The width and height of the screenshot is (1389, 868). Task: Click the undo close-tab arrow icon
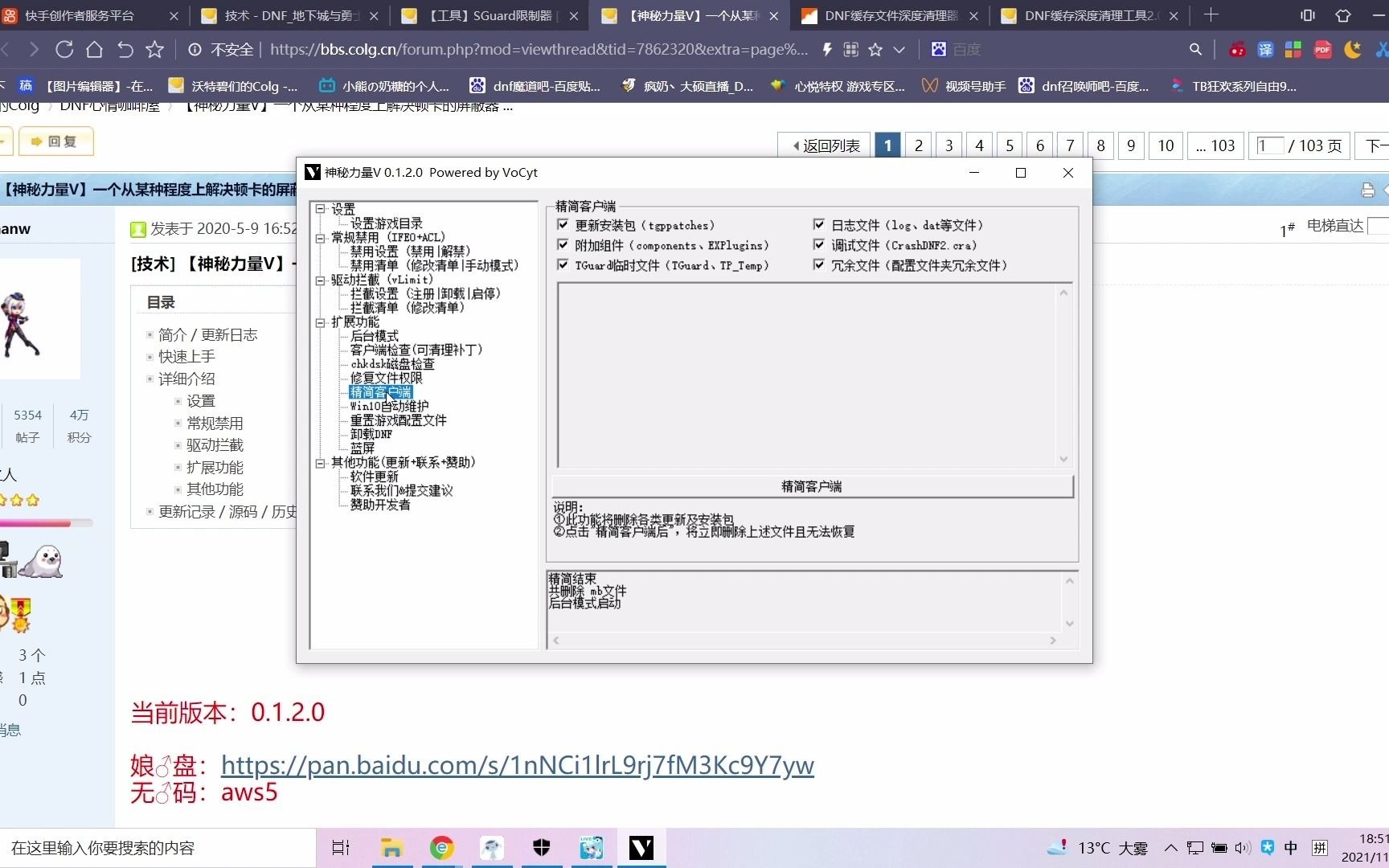125,50
